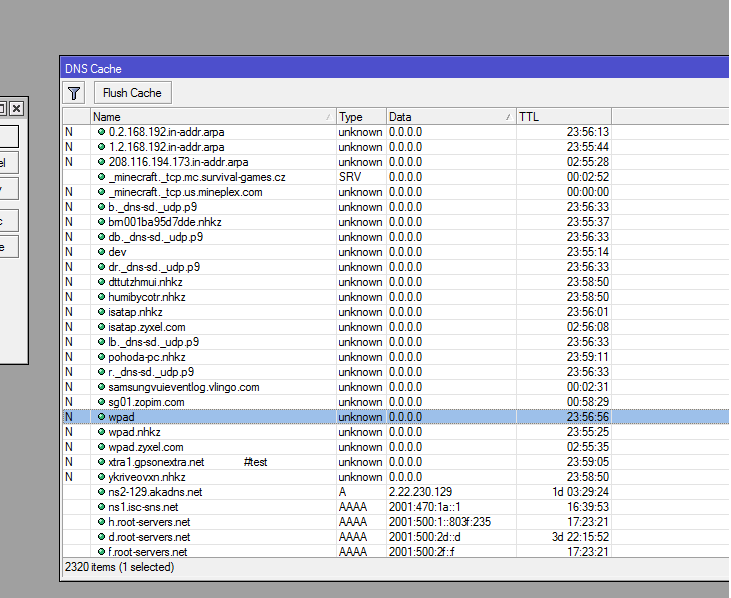Viewport: 731px width, 598px height.
Task: Select the highlighted wpad row
Action: (395, 417)
